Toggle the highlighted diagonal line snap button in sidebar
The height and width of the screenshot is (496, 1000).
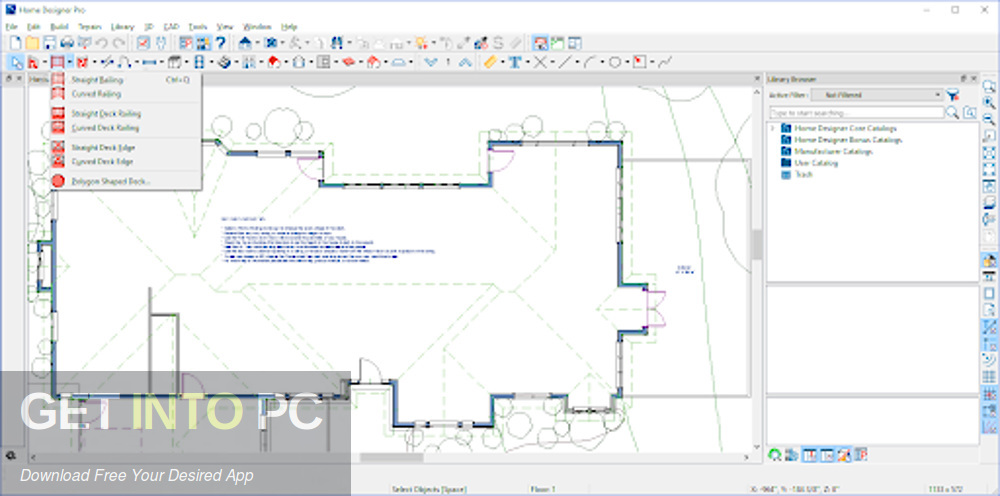click(x=989, y=328)
